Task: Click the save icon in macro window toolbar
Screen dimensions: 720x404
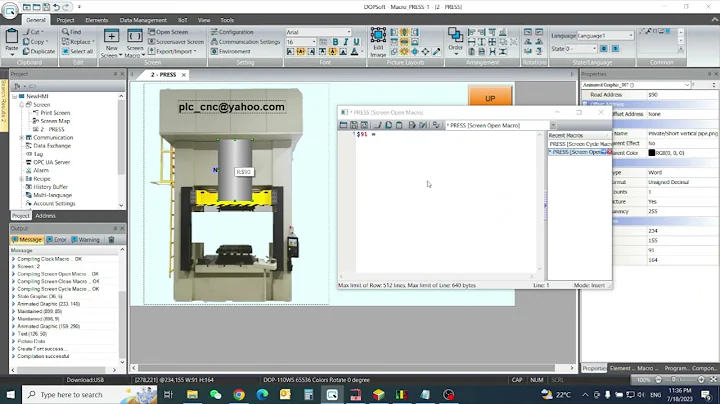Action: point(354,125)
